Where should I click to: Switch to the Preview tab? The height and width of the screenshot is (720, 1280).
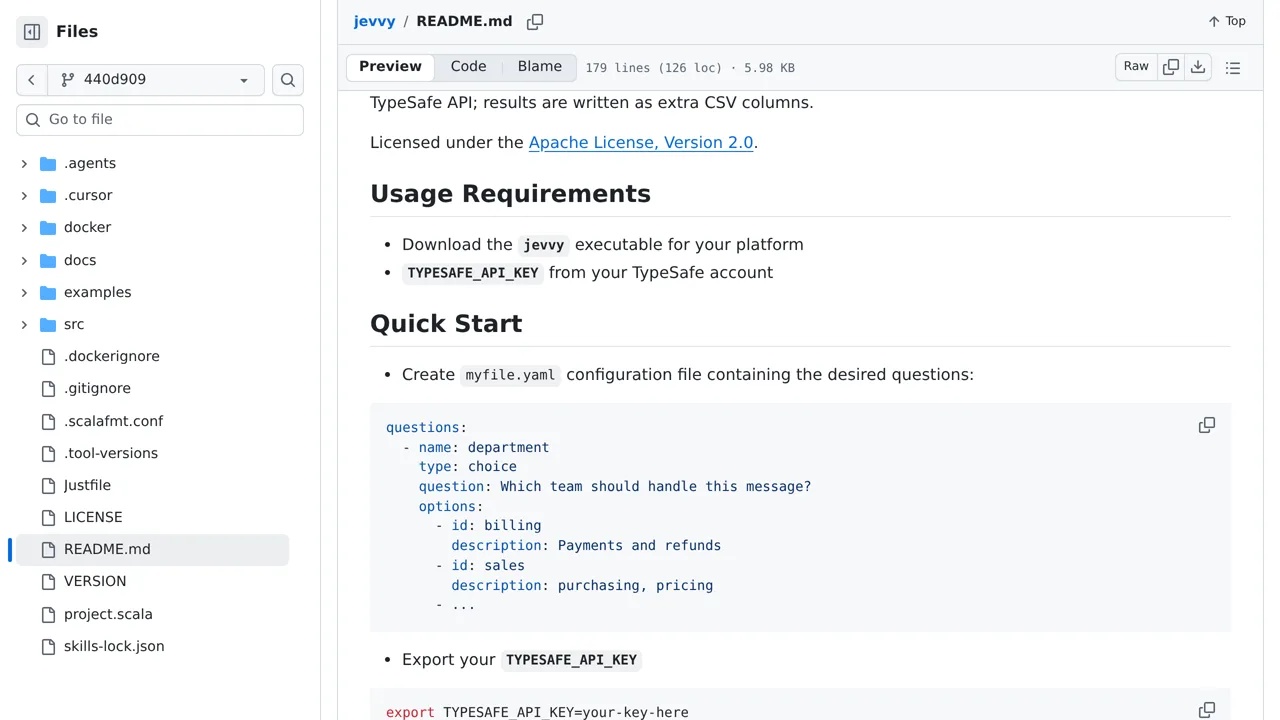pyautogui.click(x=390, y=67)
